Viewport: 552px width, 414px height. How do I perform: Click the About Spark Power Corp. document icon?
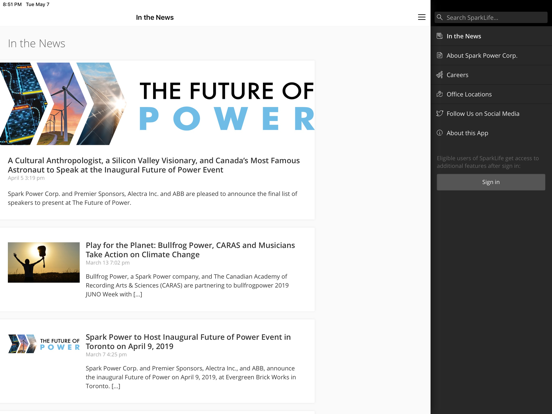coord(439,55)
